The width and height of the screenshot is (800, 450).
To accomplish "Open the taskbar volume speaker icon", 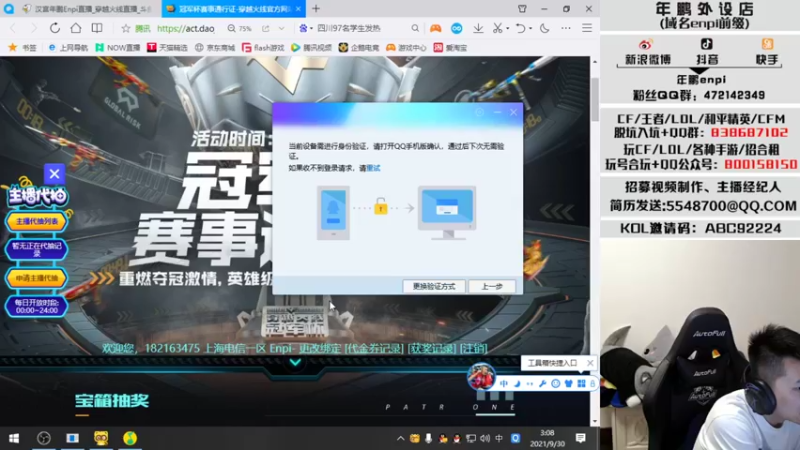I will click(x=485, y=438).
